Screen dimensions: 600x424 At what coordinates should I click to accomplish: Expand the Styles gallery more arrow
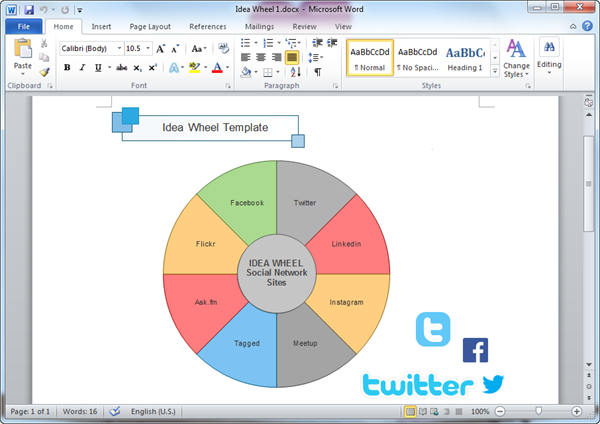pyautogui.click(x=495, y=71)
